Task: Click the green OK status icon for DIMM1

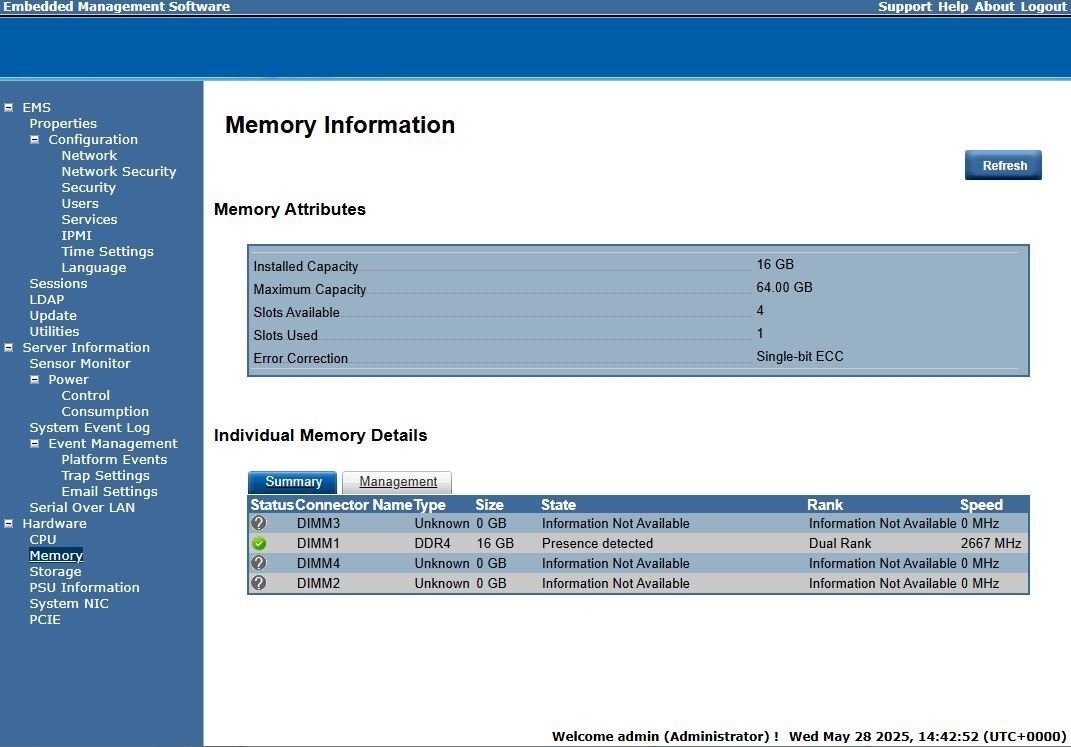Action: pos(259,544)
